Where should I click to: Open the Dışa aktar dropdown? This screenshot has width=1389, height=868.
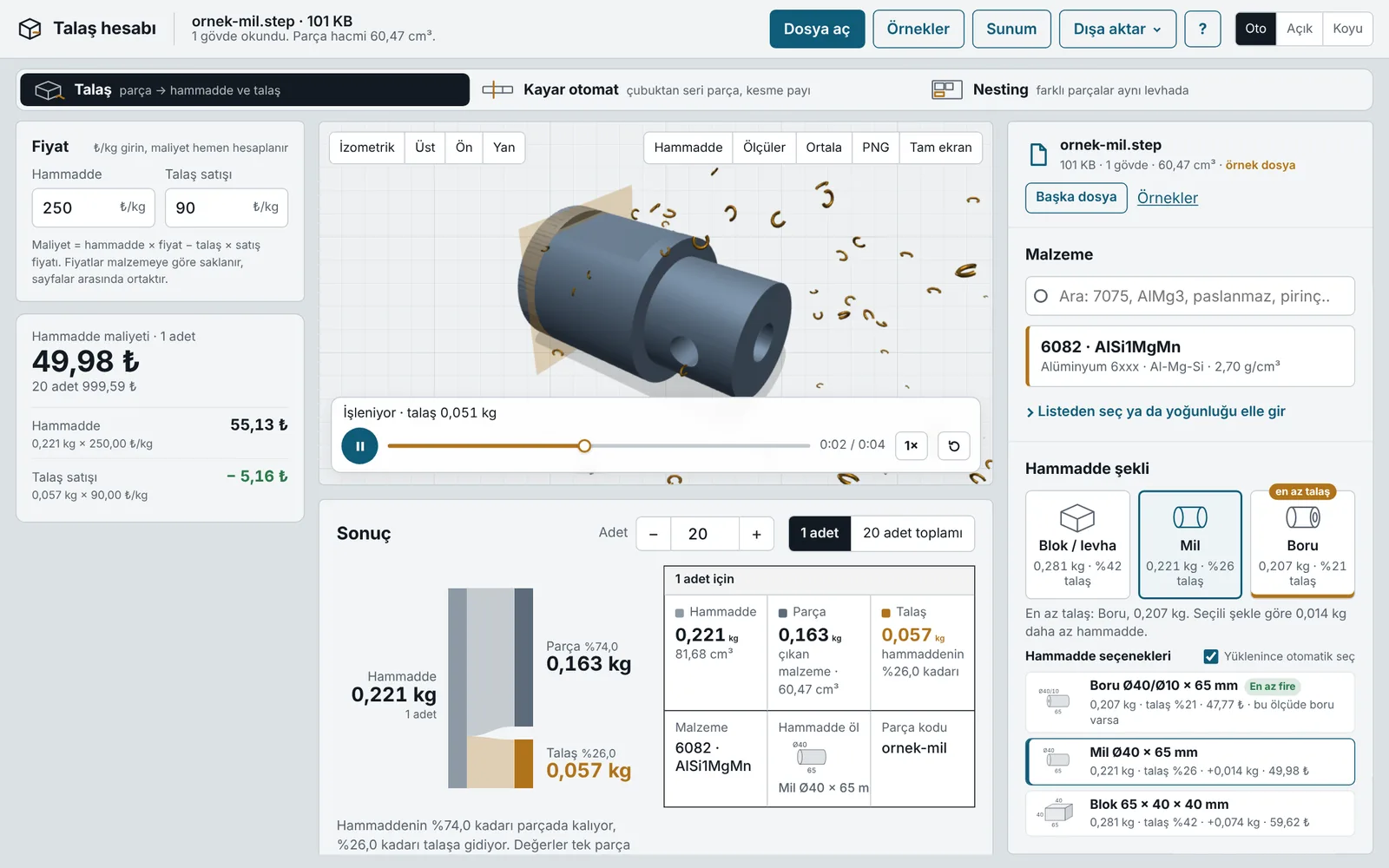click(x=1117, y=29)
